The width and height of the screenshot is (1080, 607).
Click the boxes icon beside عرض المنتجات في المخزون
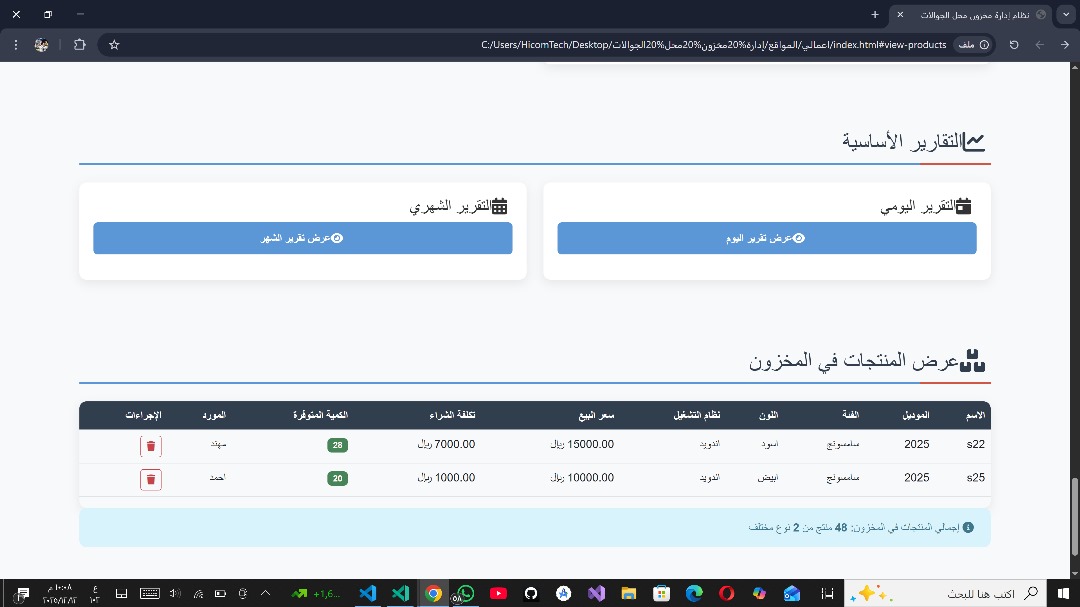[x=972, y=360]
